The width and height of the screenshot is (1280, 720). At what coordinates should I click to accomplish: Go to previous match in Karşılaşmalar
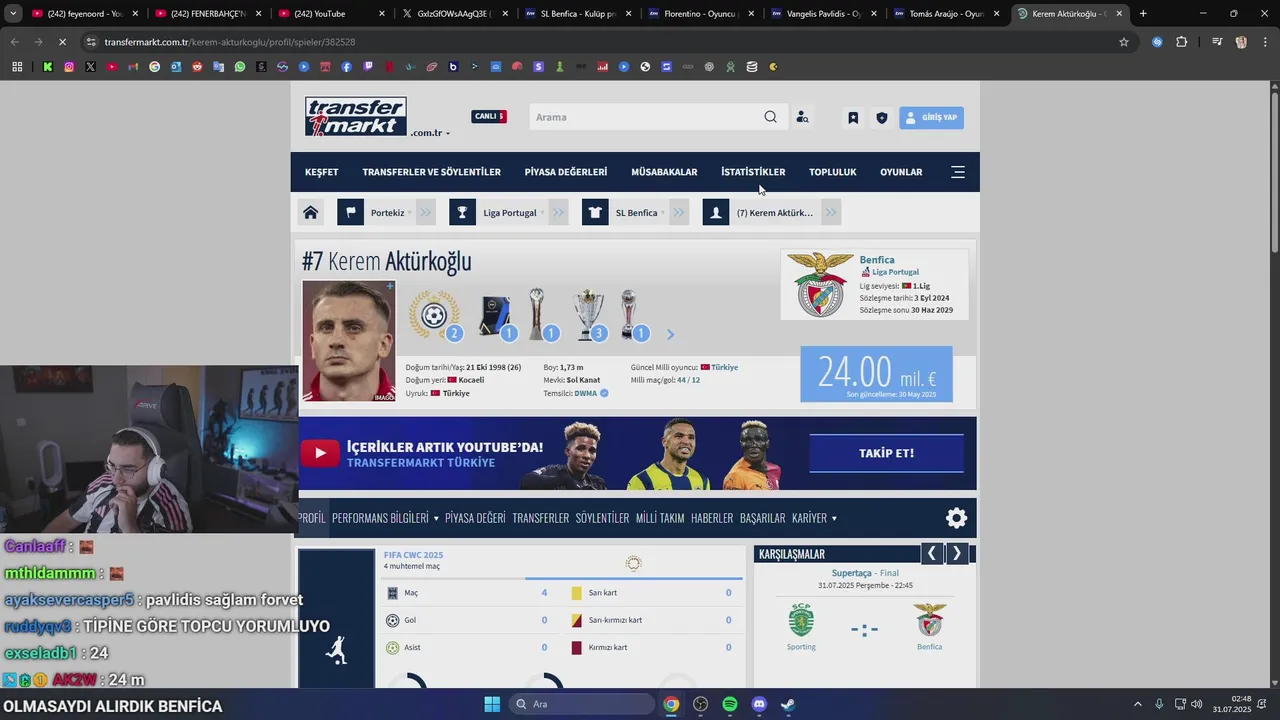point(931,554)
